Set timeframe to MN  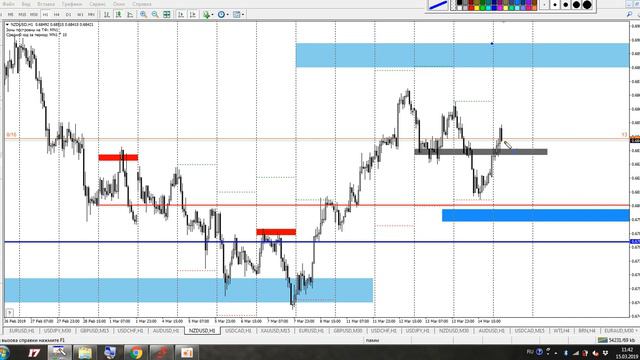coord(91,14)
